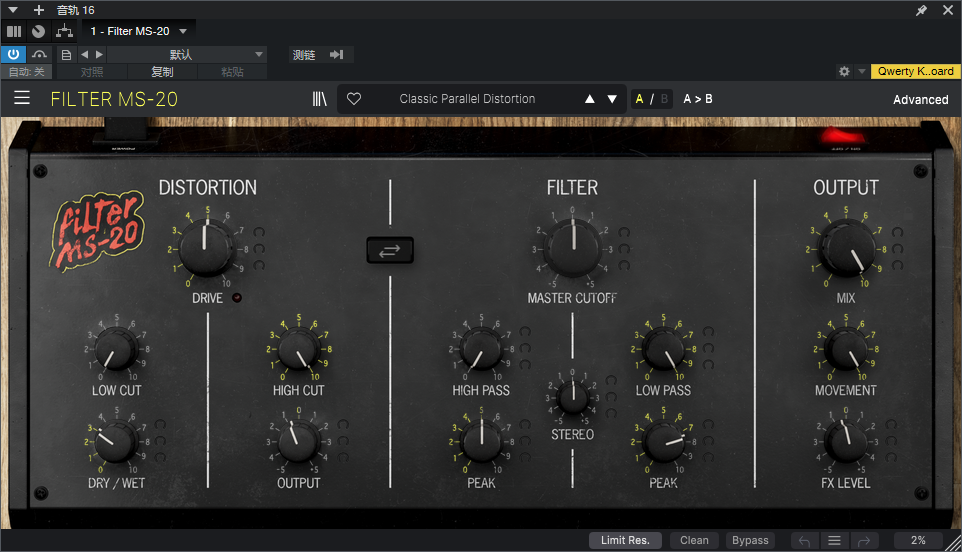Click the 对照 compare button
962x552 pixels.
[92, 72]
